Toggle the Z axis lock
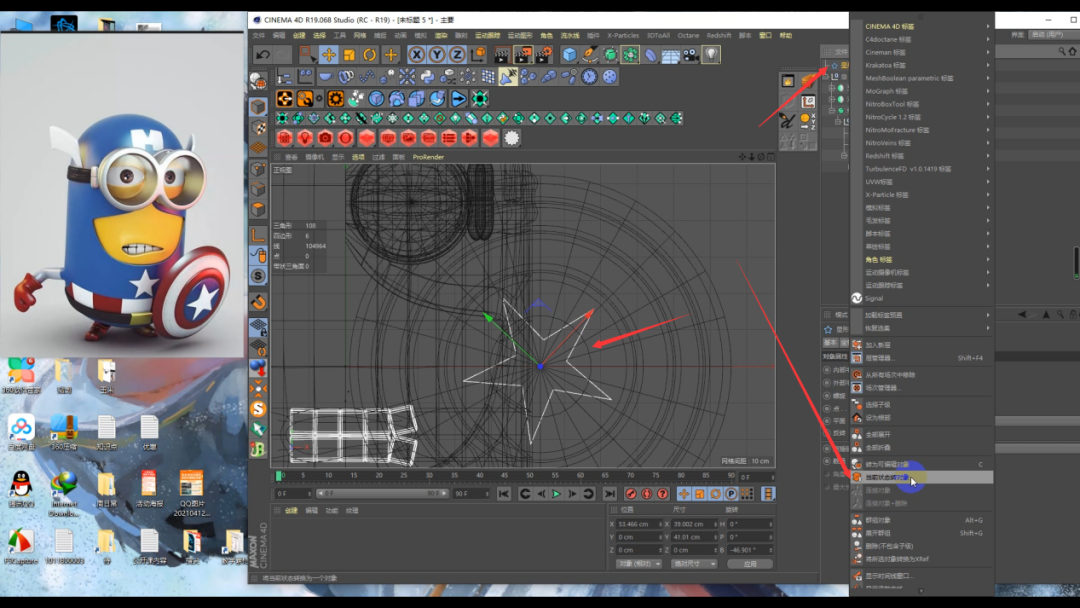Viewport: 1080px width, 608px height. click(457, 54)
